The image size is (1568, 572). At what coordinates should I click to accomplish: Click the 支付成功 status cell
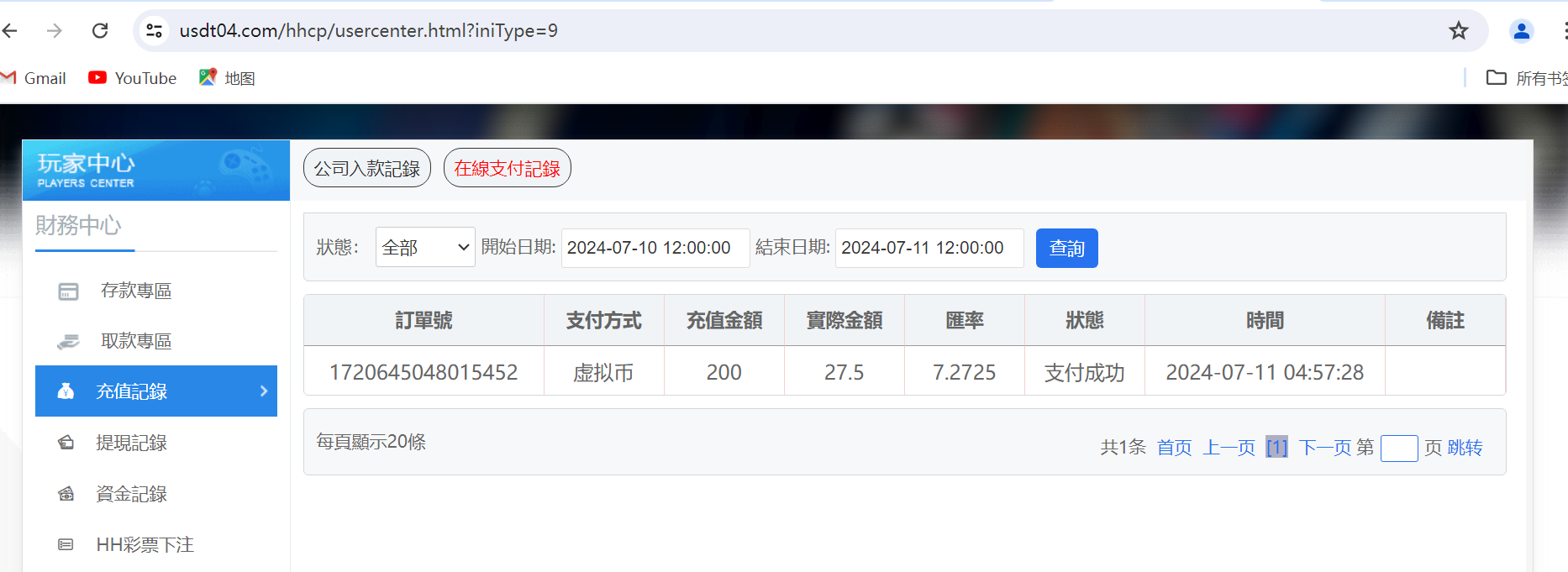point(1085,372)
